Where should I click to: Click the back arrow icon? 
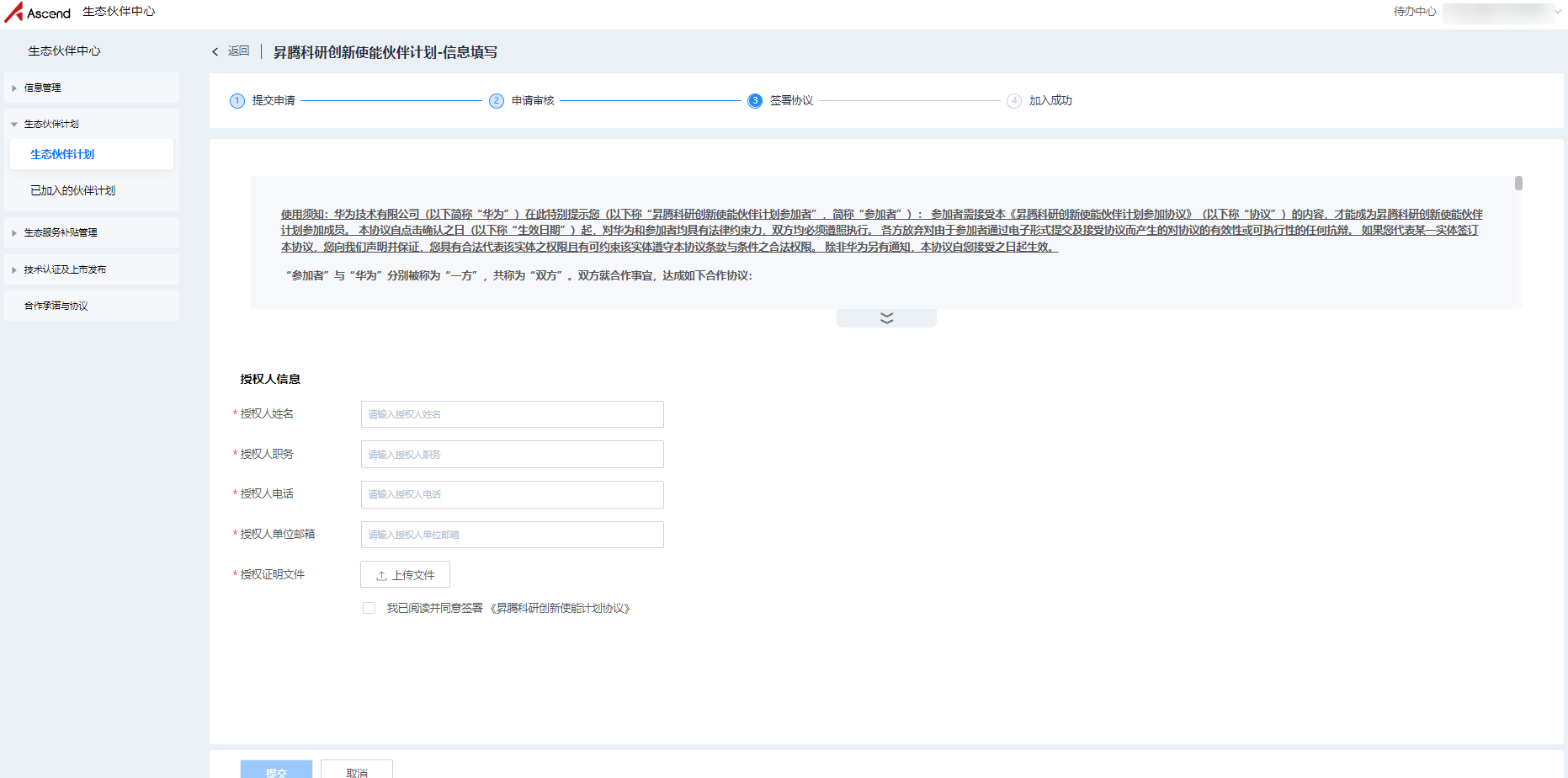click(x=215, y=51)
